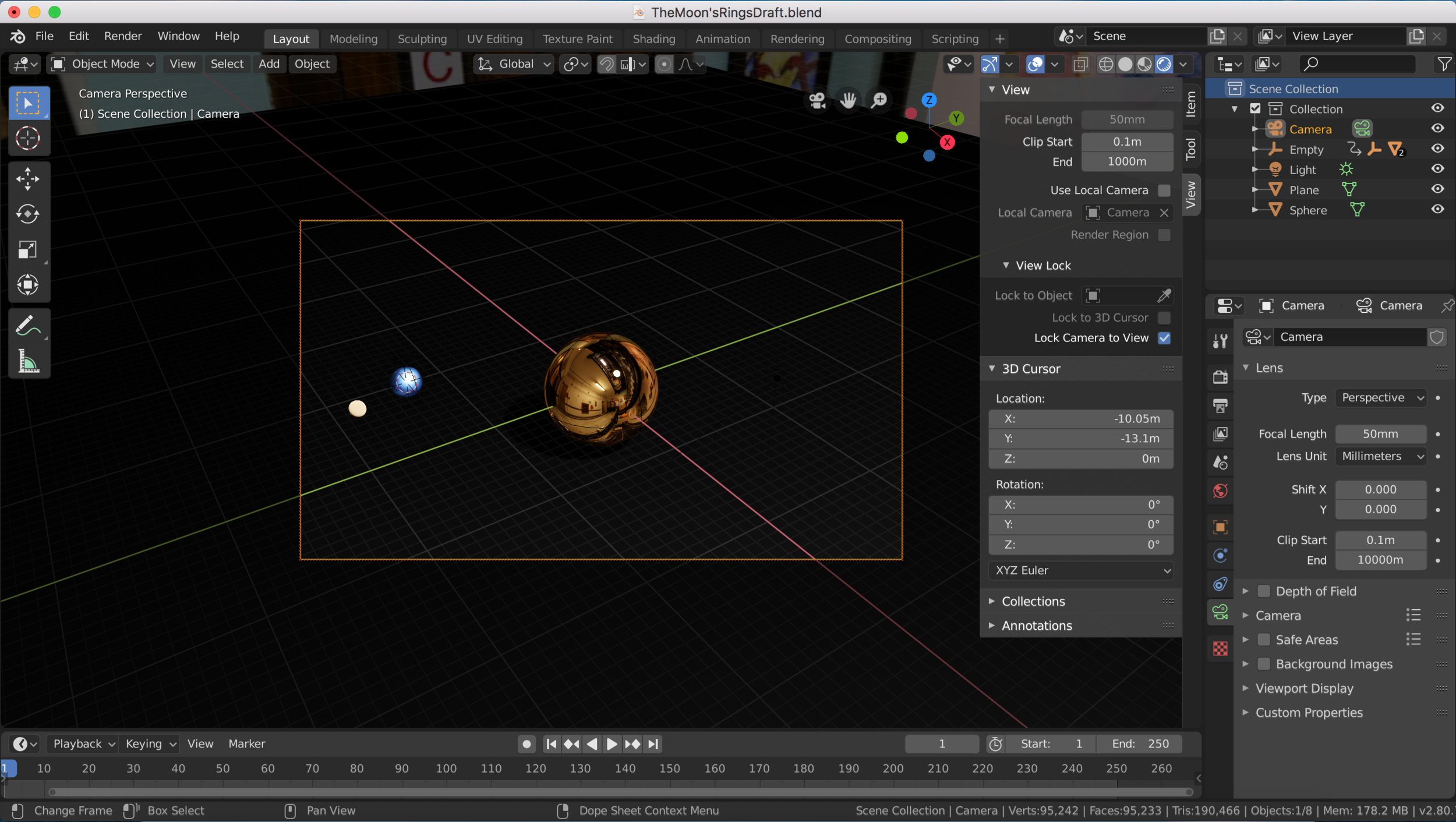
Task: Enable Lock to 3D Cursor checkbox
Action: click(1164, 317)
